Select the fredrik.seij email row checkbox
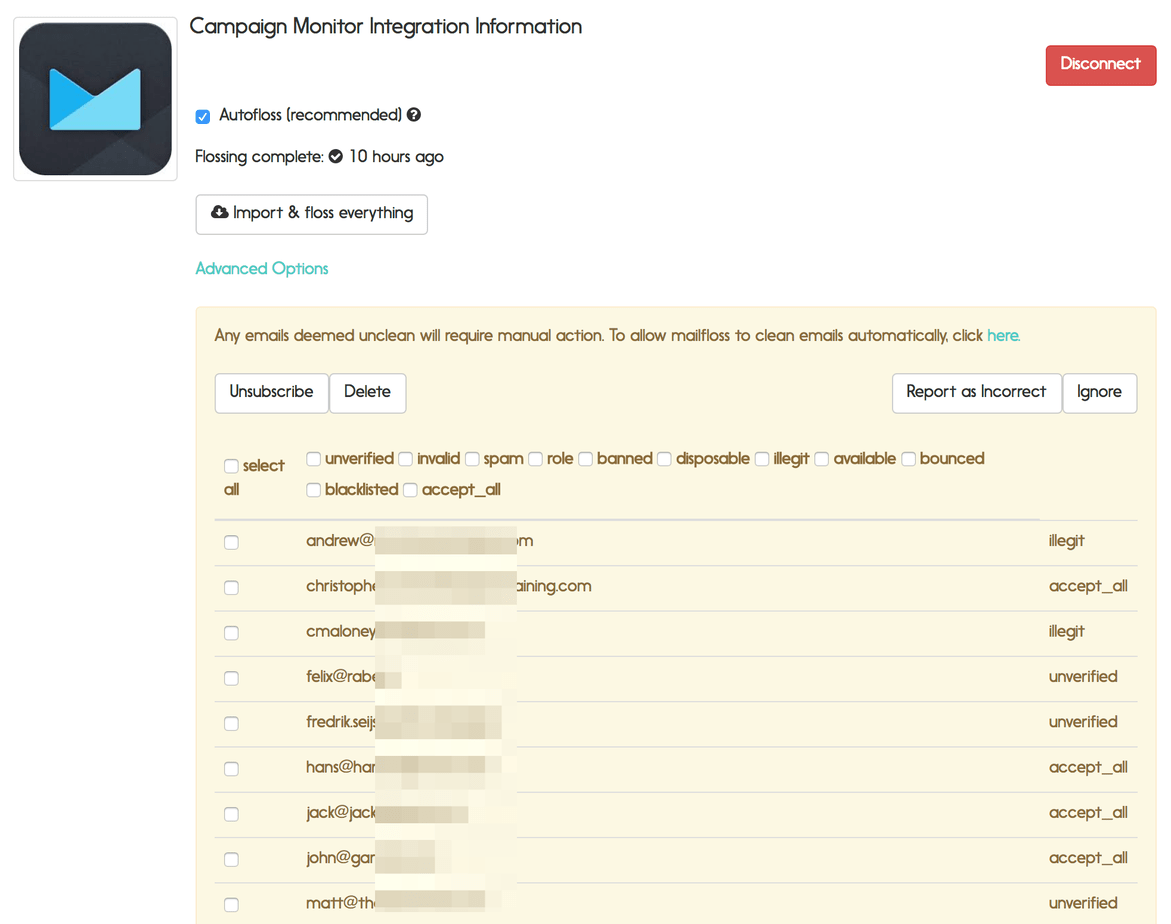This screenshot has width=1171, height=924. 232,723
